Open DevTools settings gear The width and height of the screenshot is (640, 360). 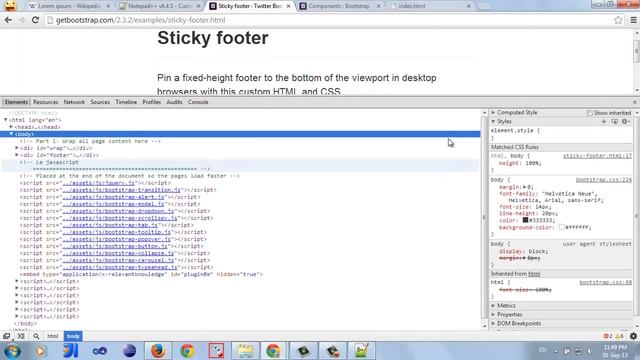coord(633,336)
